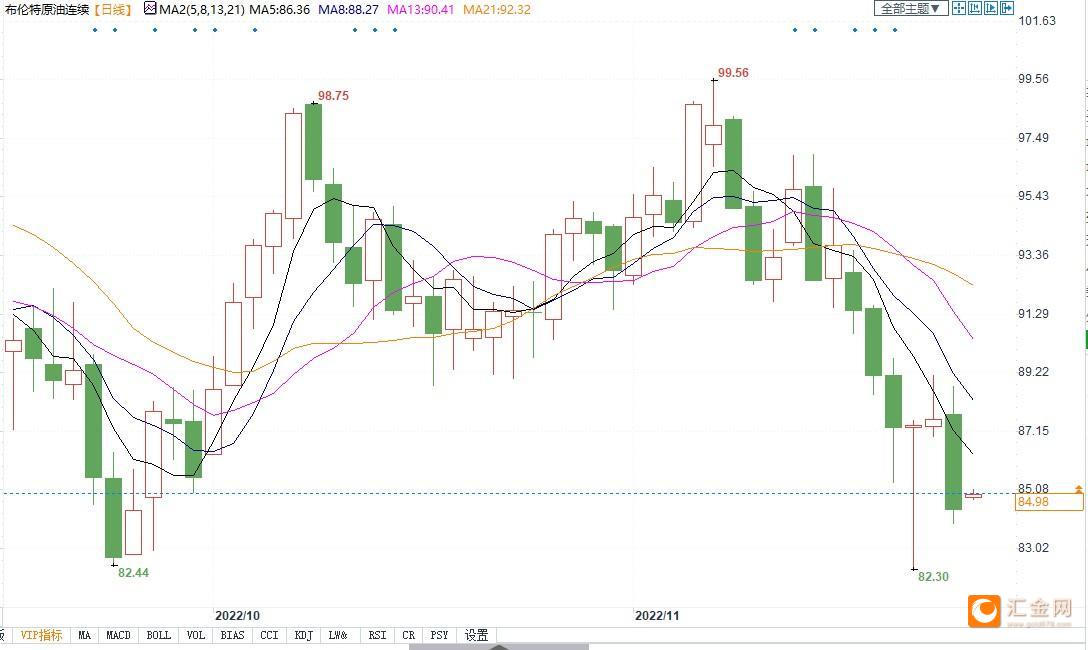The height and width of the screenshot is (650, 1088).
Task: Click the 82.30 low price label
Action: (x=933, y=576)
